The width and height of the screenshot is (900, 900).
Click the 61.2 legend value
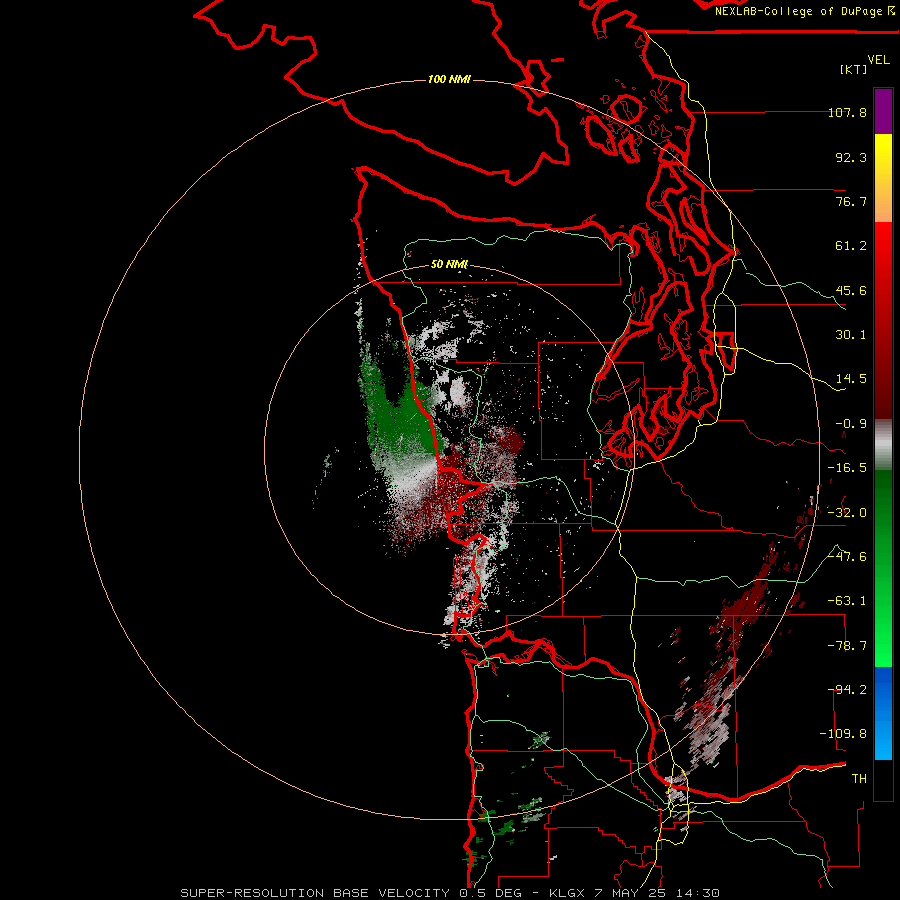(x=851, y=246)
